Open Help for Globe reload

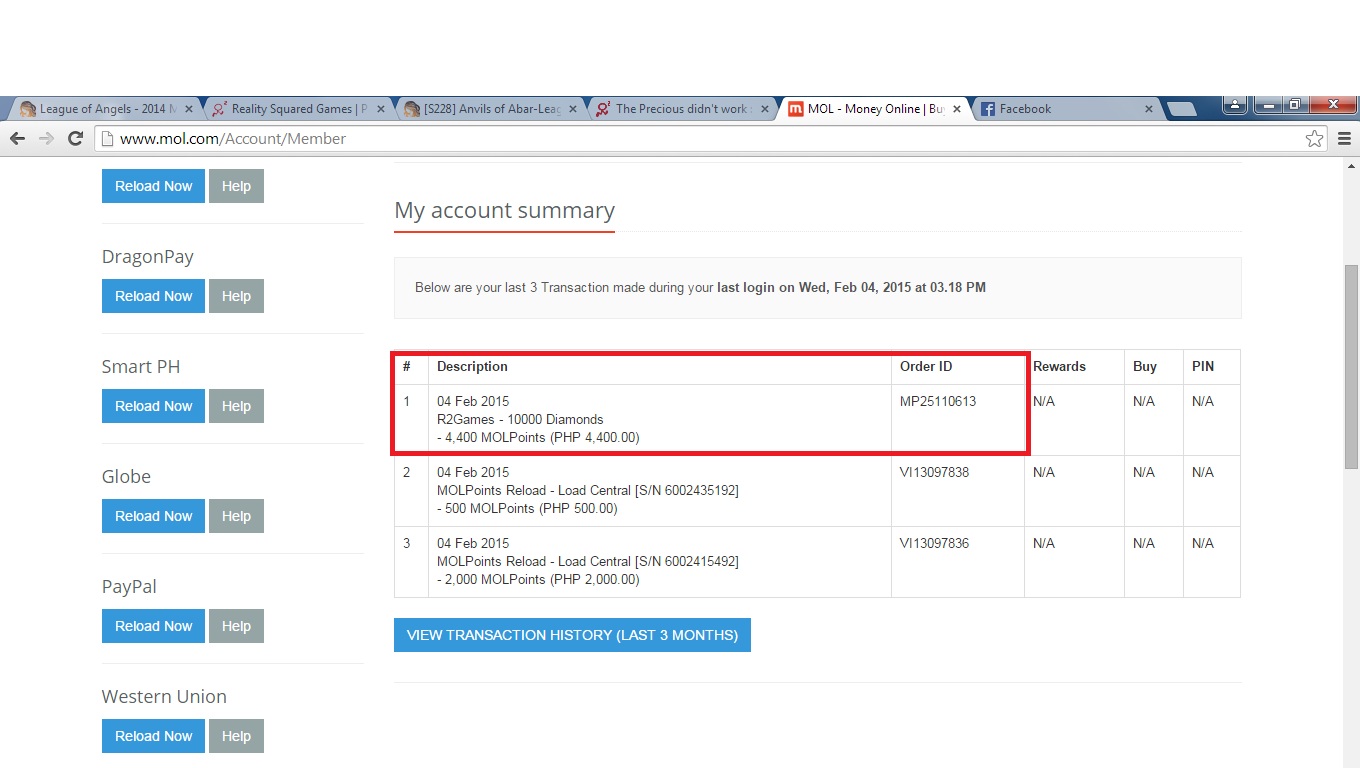(236, 516)
